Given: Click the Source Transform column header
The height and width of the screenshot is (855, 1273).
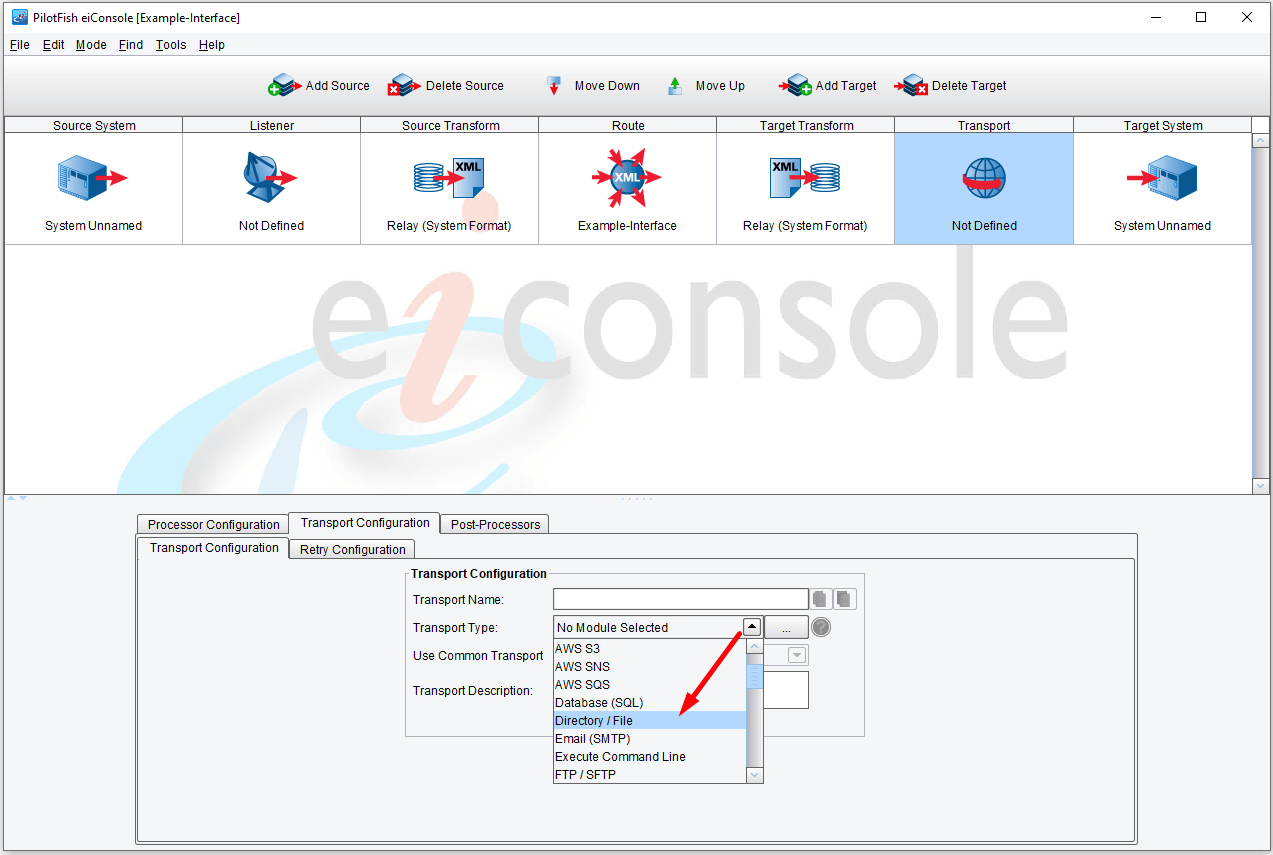Looking at the screenshot, I should point(450,125).
